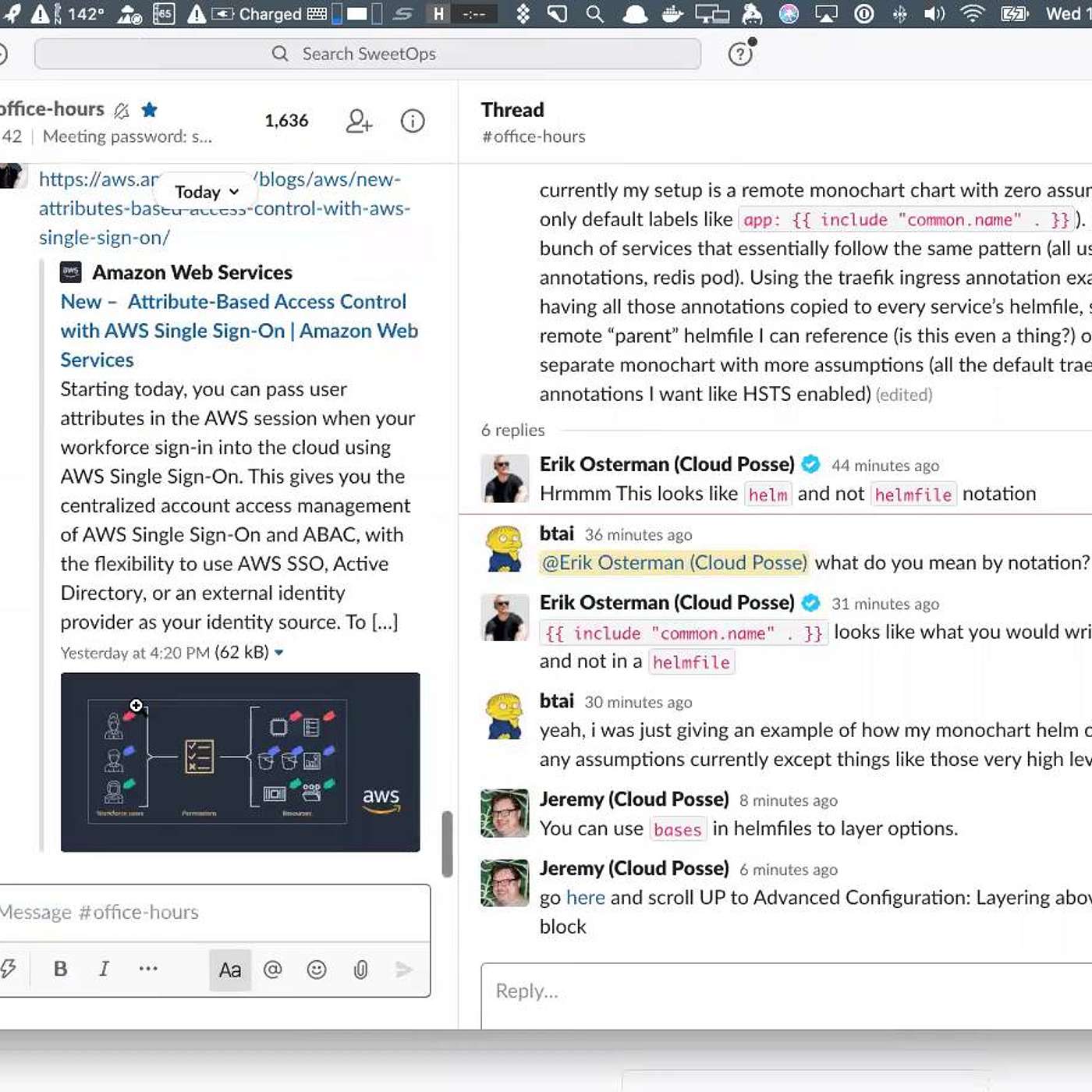
Task: Click the add people icon in channel header
Action: pyautogui.click(x=359, y=121)
